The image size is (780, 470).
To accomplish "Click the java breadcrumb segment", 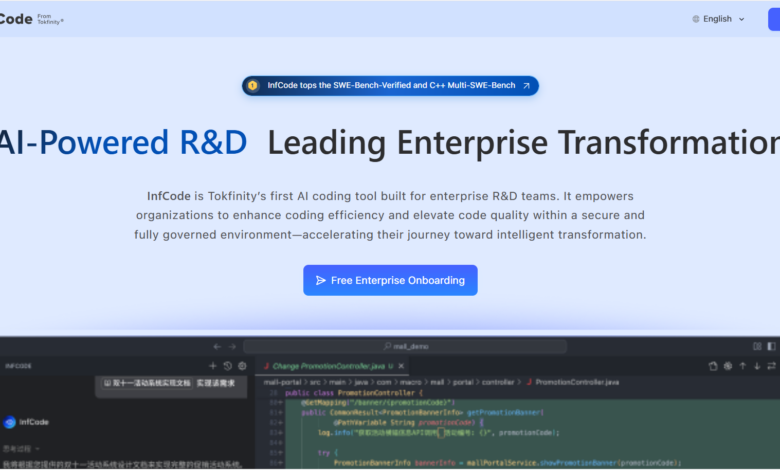I will (361, 382).
